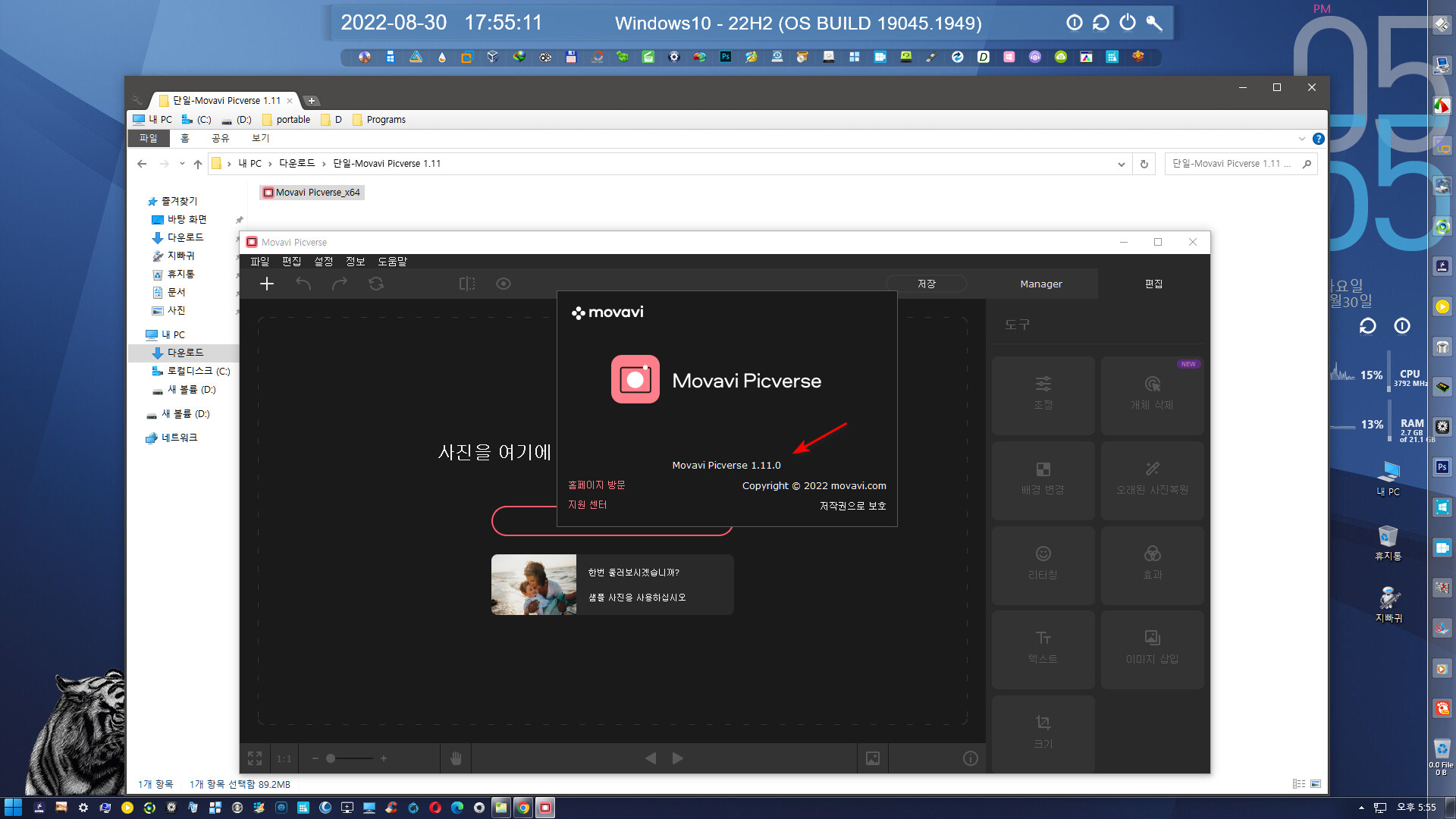Click the image info icon
This screenshot has width=1456, height=819.
pos(971,758)
